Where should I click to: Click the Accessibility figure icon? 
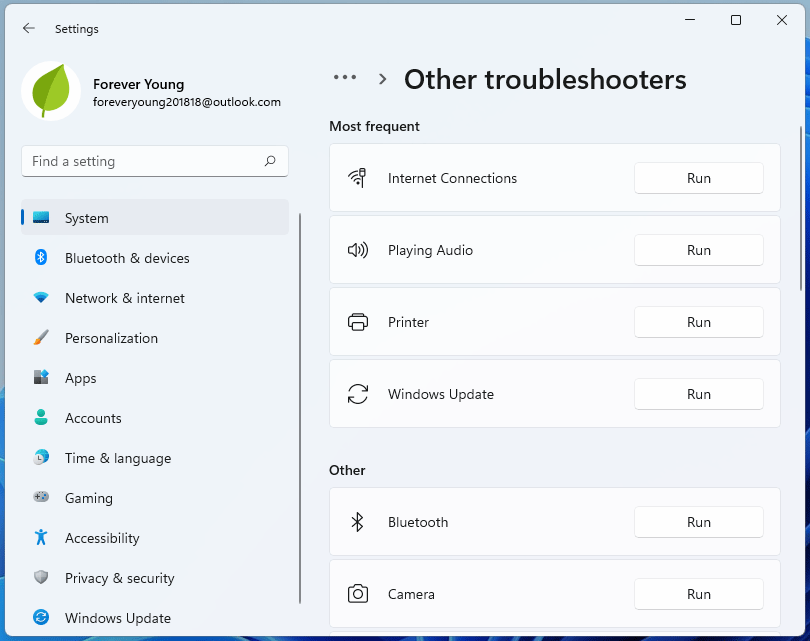point(41,537)
